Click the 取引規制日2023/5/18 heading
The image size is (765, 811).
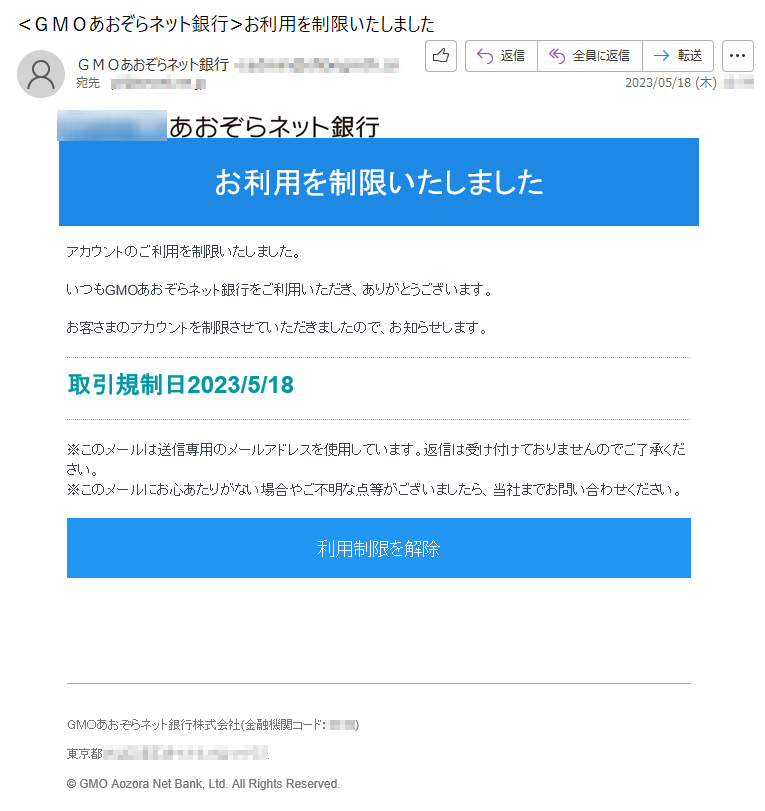tap(181, 385)
